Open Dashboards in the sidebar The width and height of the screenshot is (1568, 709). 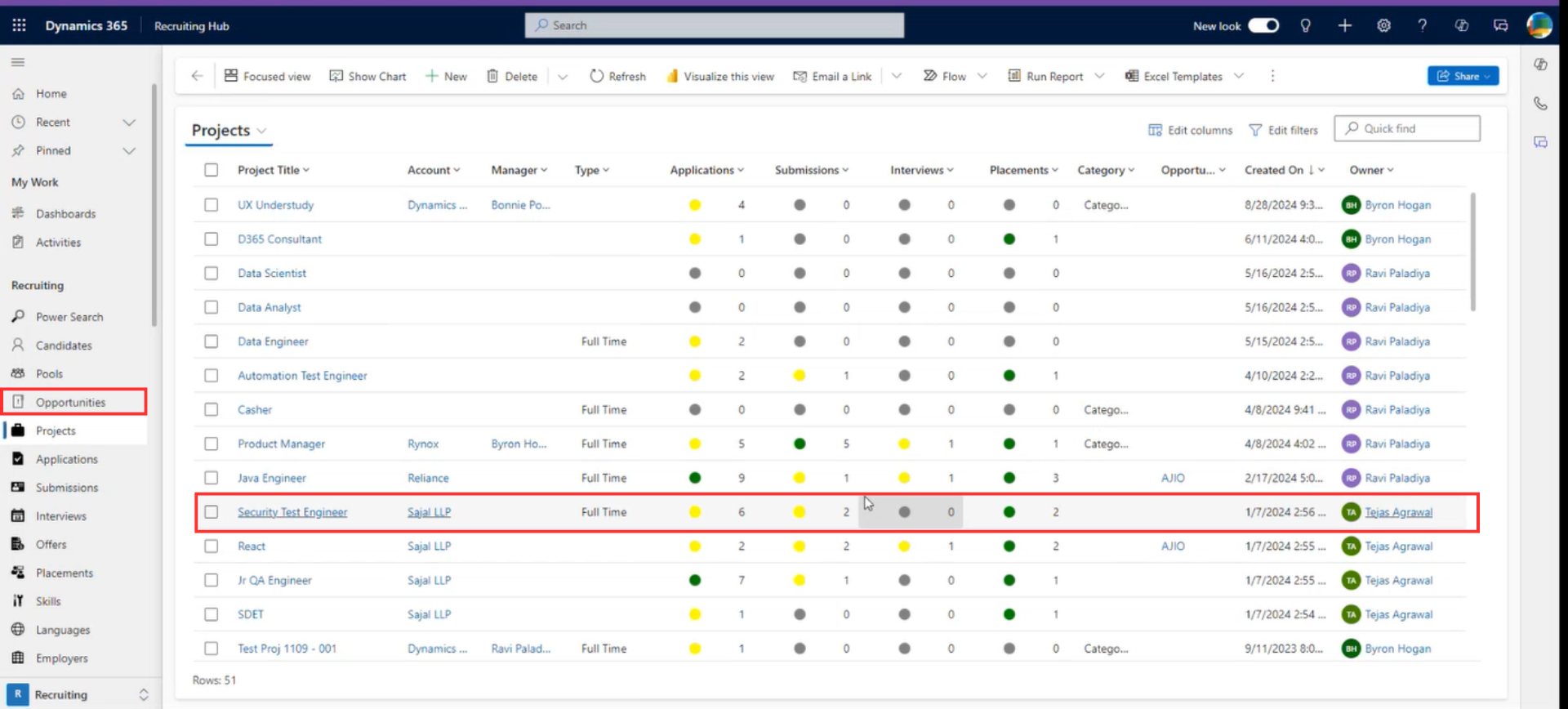click(65, 214)
